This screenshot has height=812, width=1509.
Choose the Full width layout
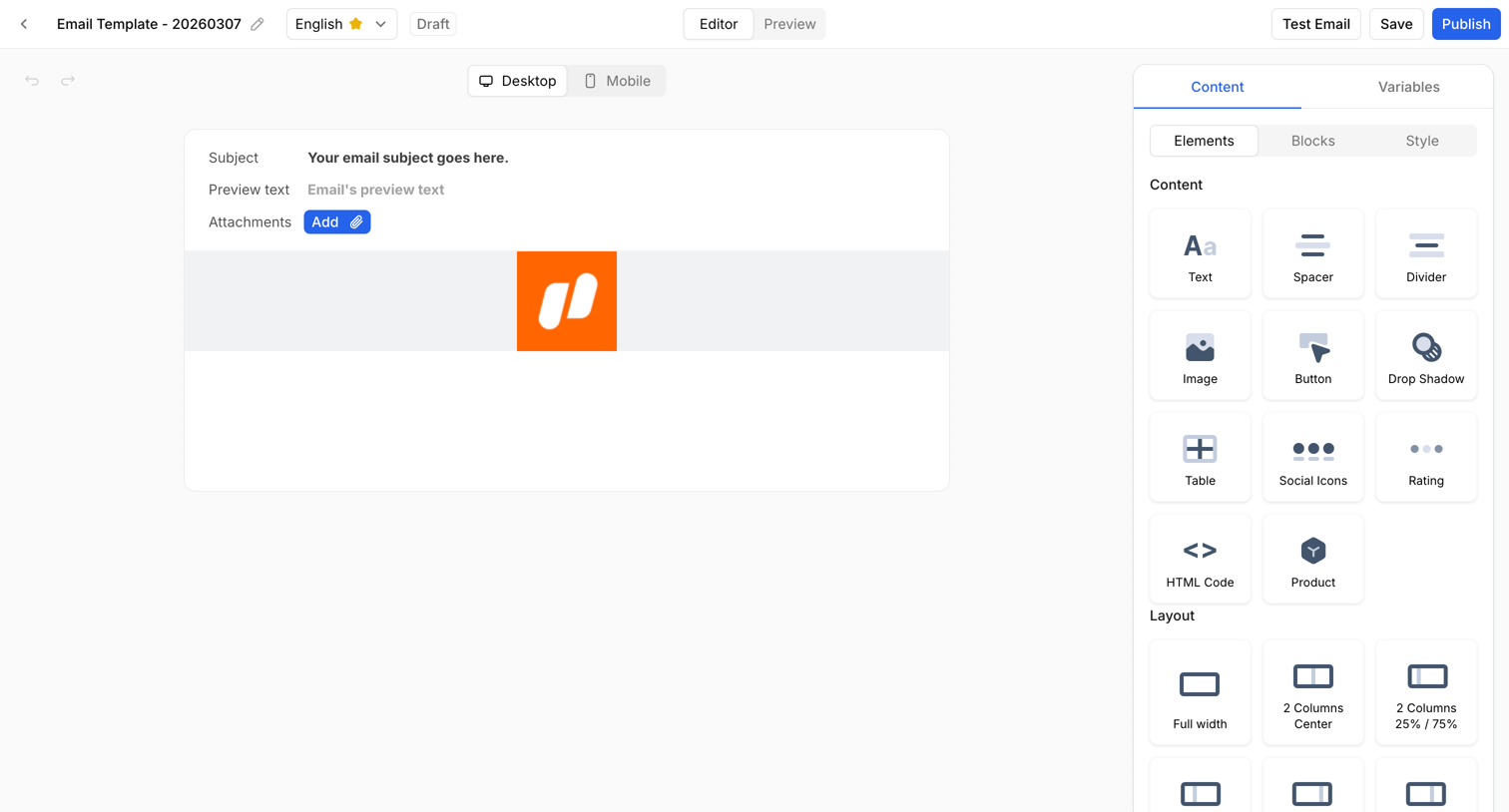pyautogui.click(x=1200, y=693)
